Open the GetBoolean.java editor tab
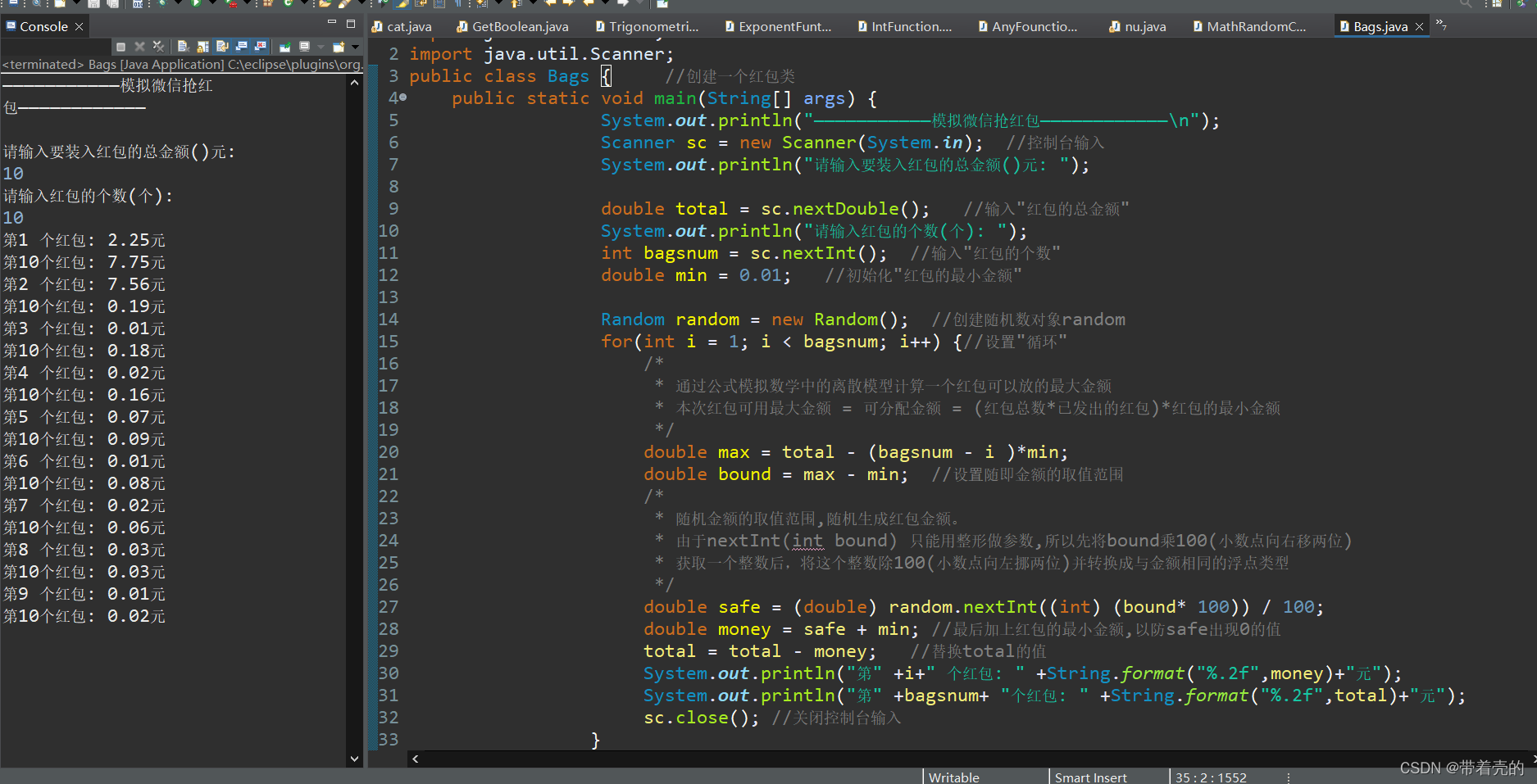The image size is (1537, 784). point(512,26)
